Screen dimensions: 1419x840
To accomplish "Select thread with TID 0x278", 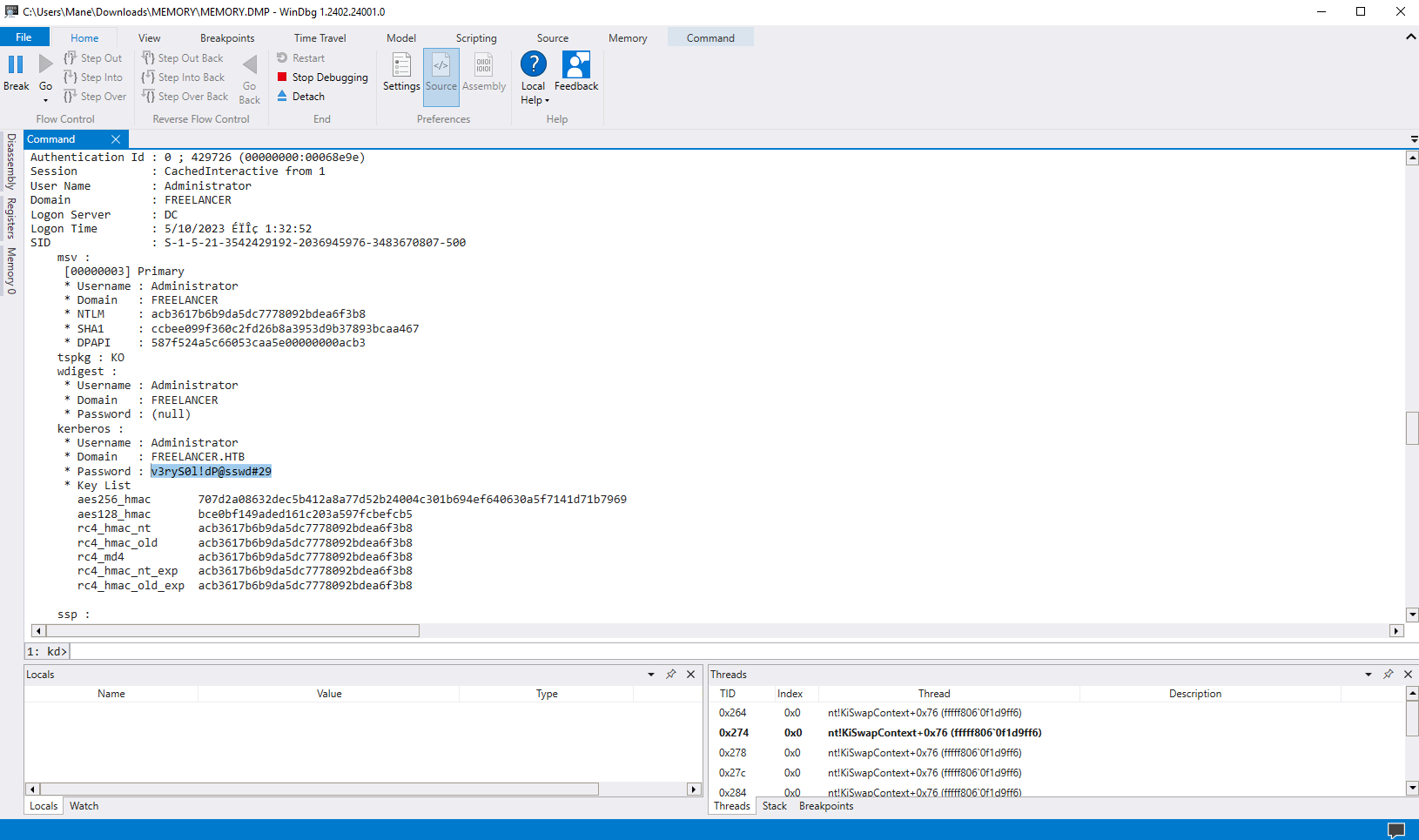I will [1057, 753].
